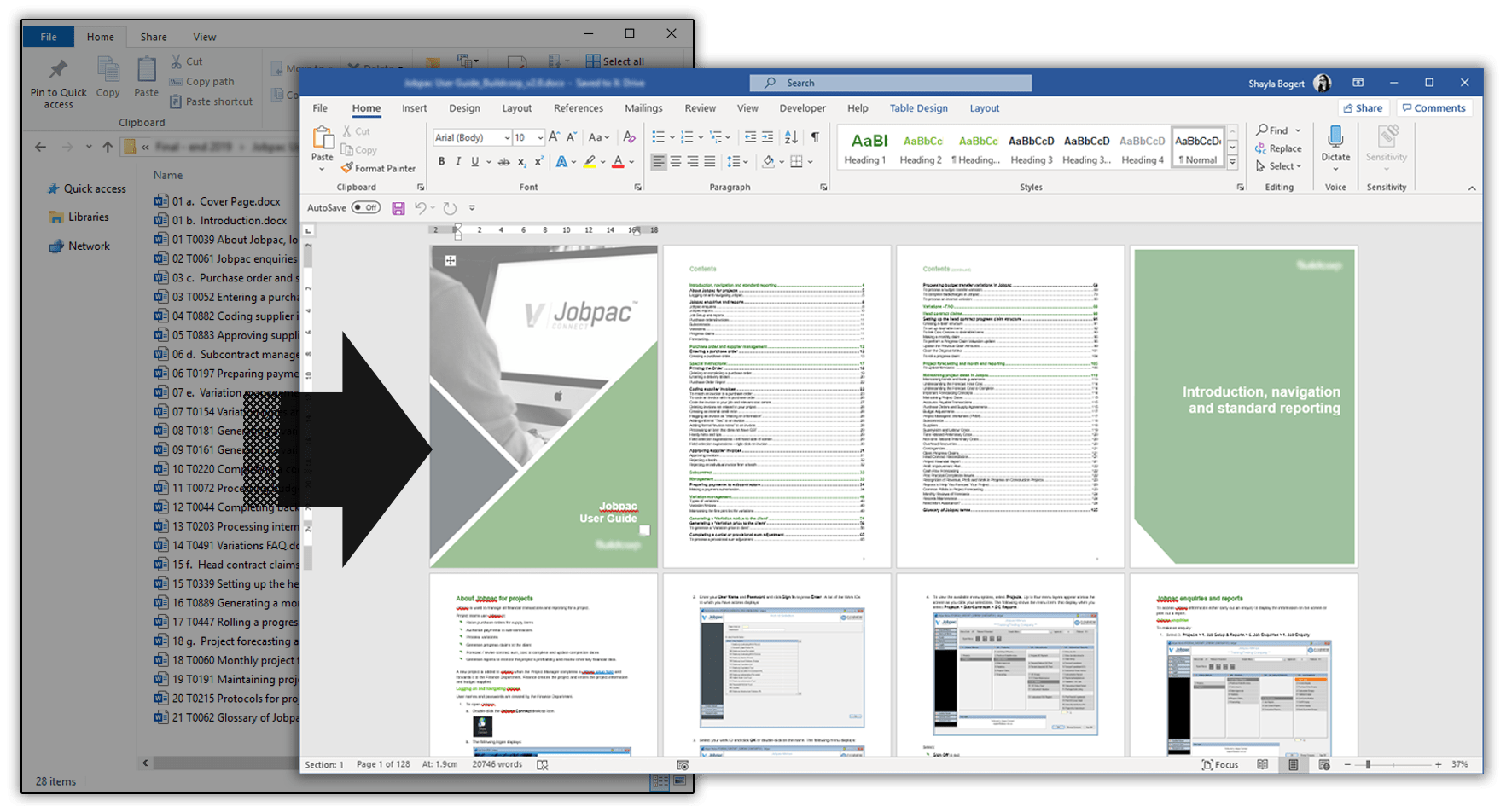Open the Developer tab in Word
1512x806 pixels.
pyautogui.click(x=802, y=108)
